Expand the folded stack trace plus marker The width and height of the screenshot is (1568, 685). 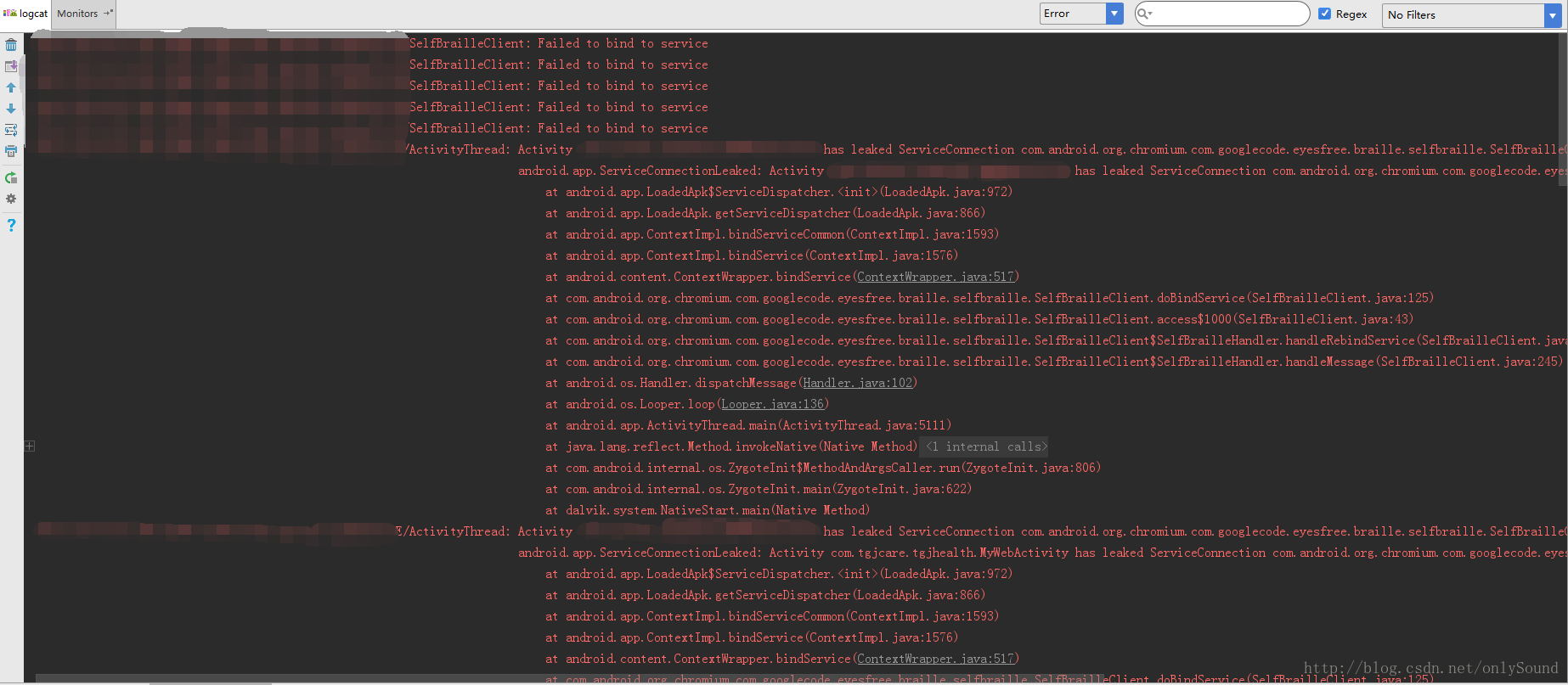(30, 446)
